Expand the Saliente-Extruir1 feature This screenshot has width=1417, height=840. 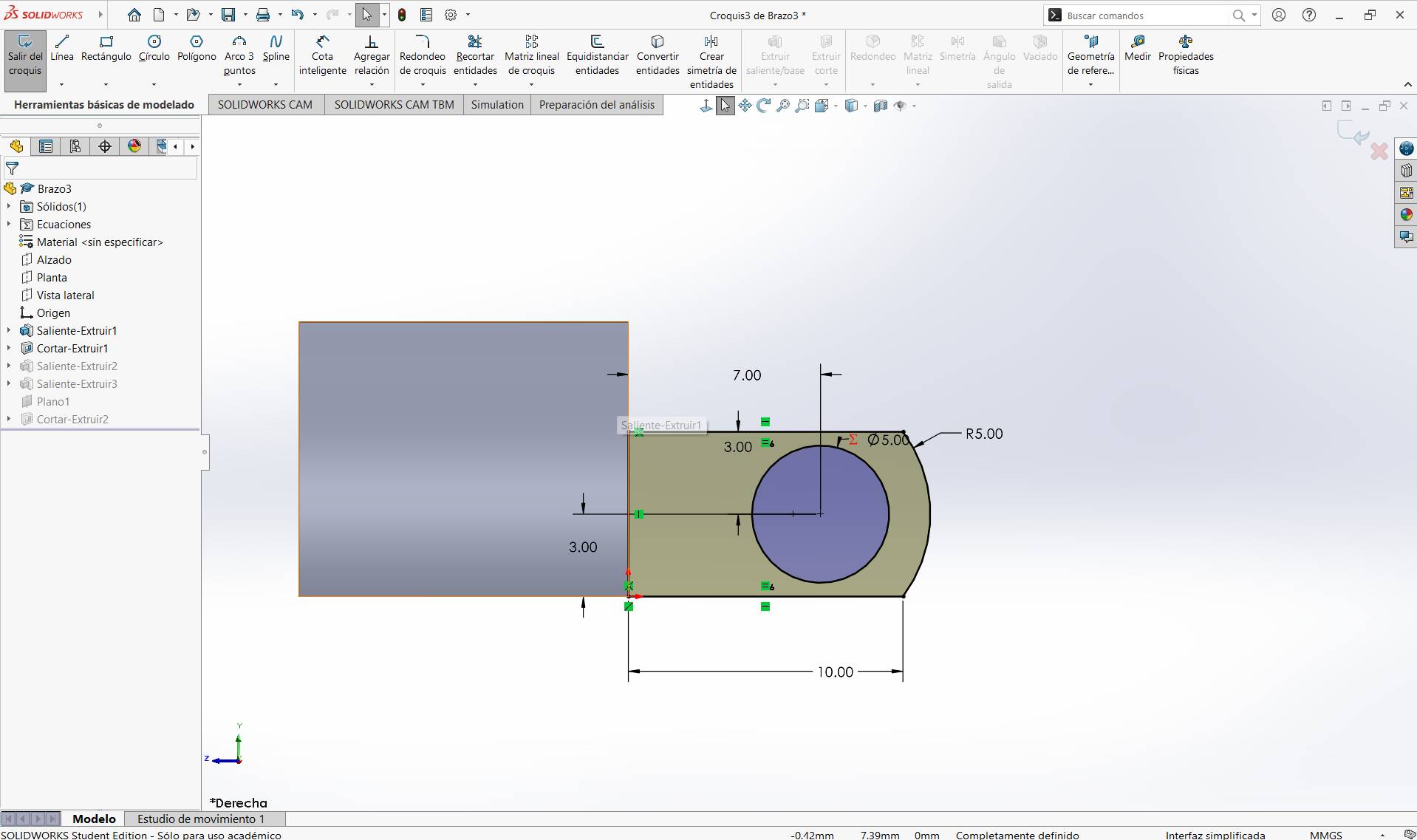click(9, 330)
